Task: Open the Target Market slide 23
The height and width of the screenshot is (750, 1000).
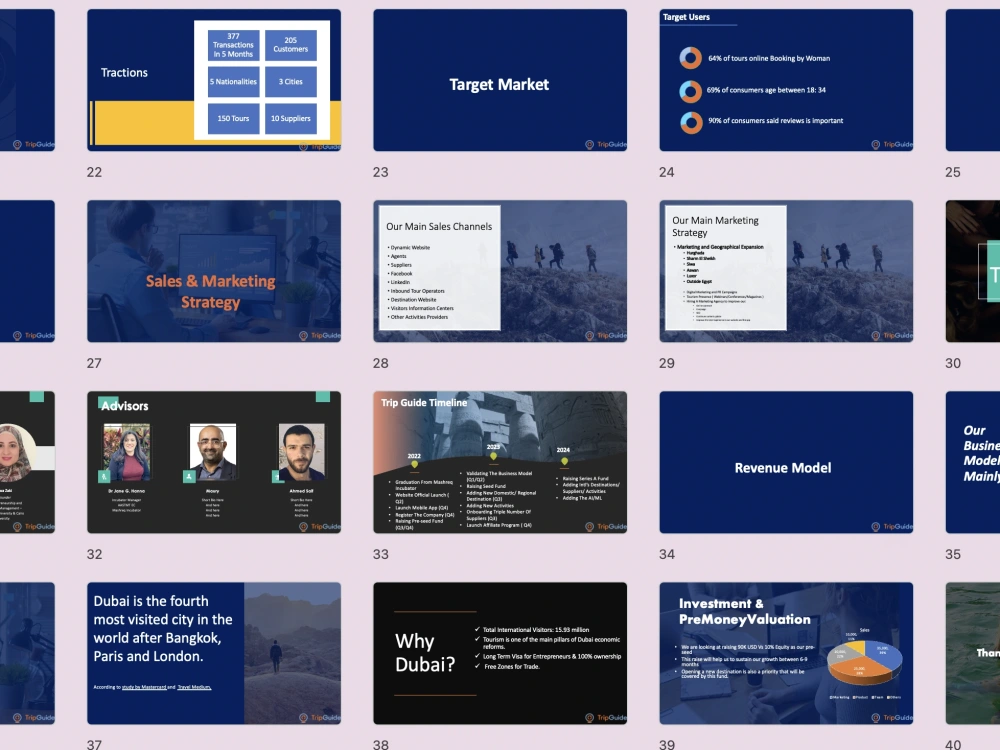Action: point(500,80)
